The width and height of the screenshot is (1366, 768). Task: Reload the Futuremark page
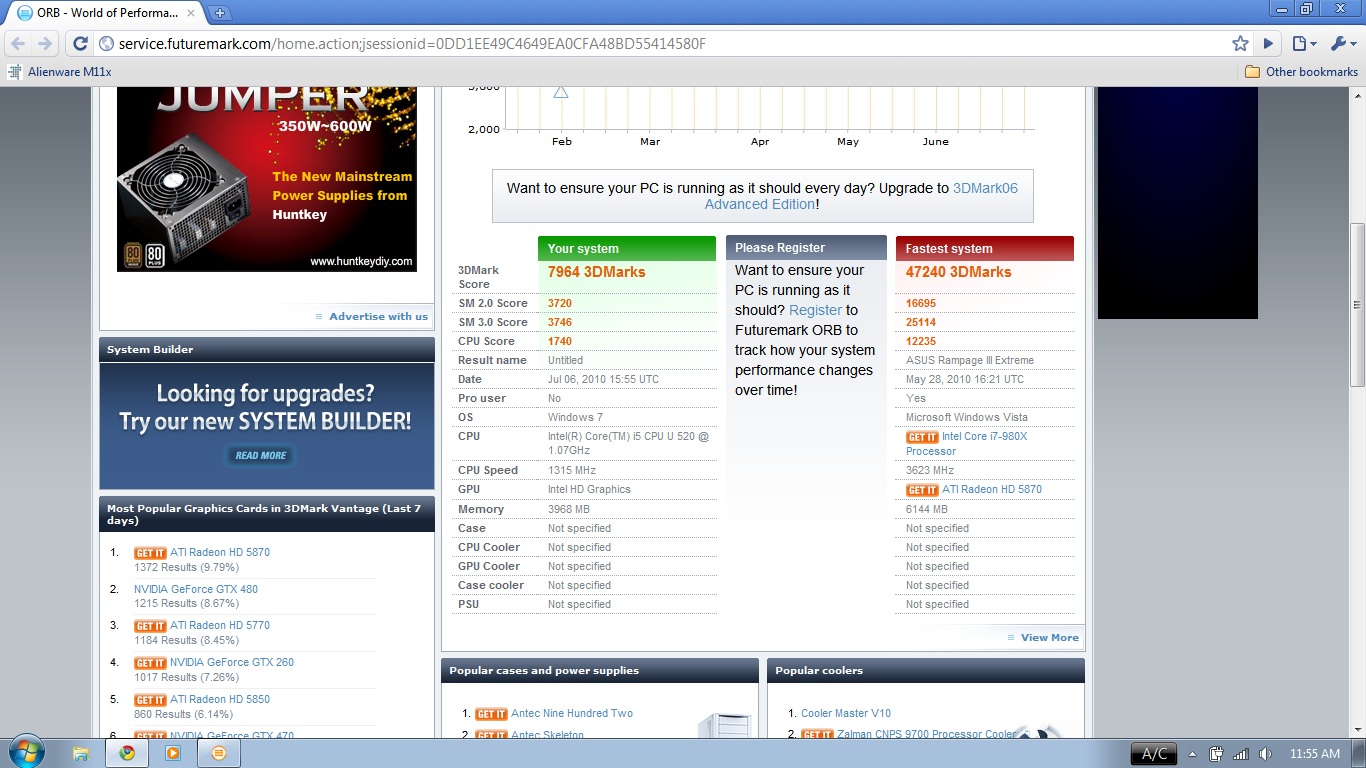coord(81,44)
